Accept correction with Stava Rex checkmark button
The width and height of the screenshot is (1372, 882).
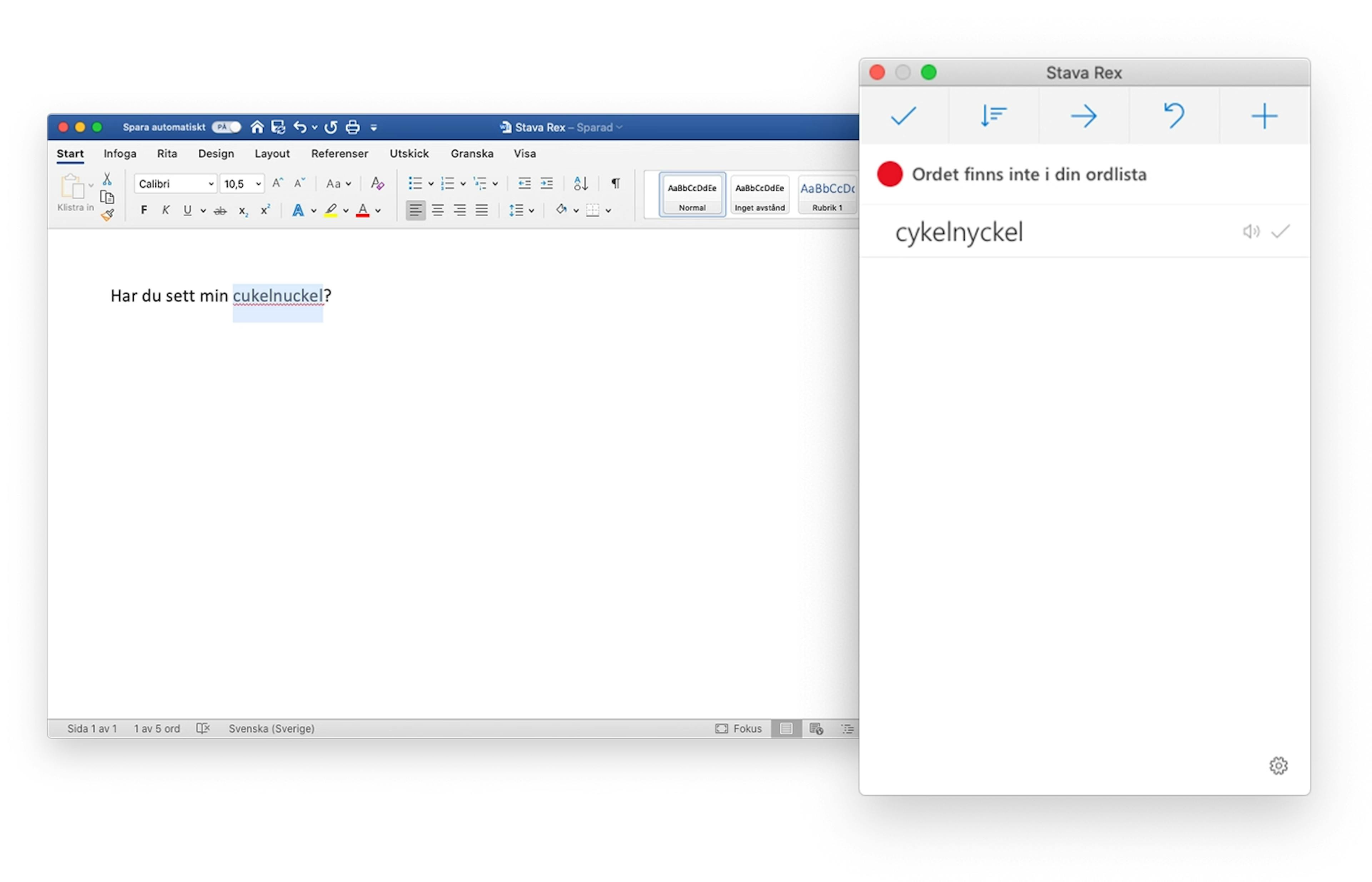click(903, 116)
